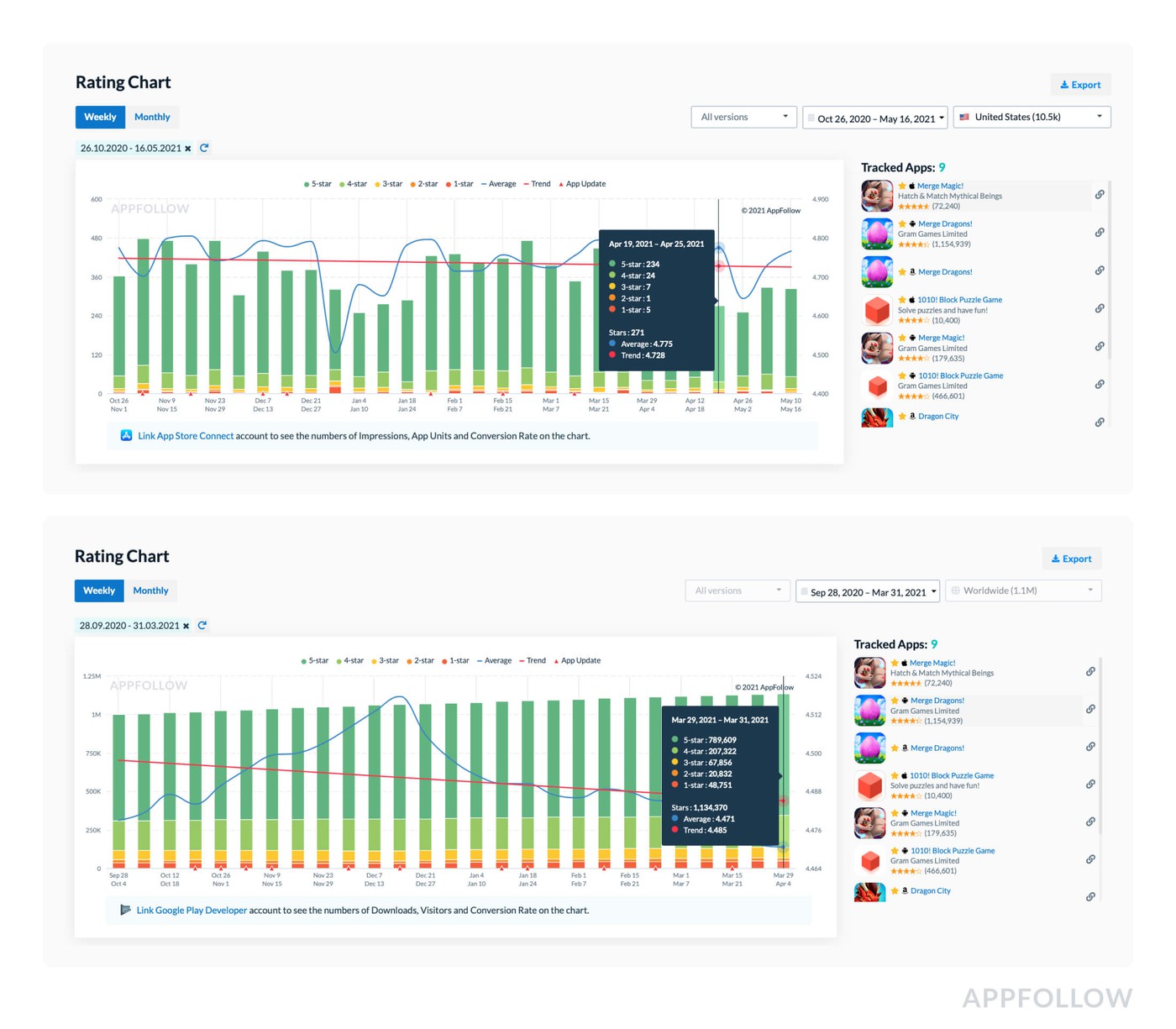
Task: Switch upper Rating Chart to Monthly tab
Action: click(152, 118)
